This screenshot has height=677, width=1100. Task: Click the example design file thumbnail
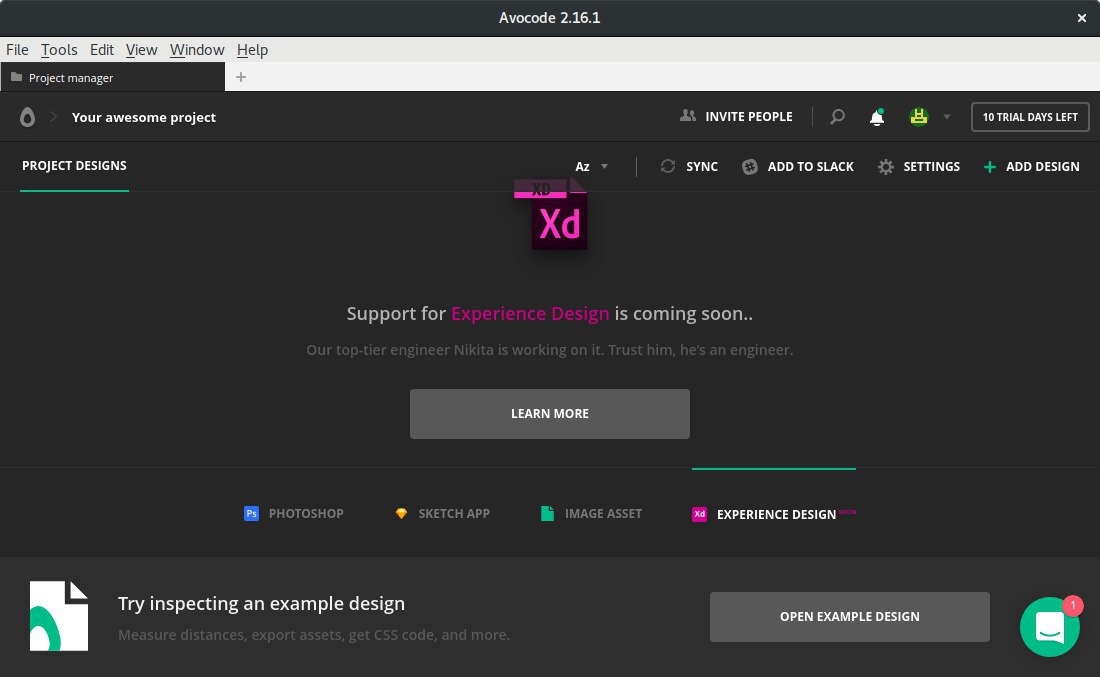click(59, 616)
